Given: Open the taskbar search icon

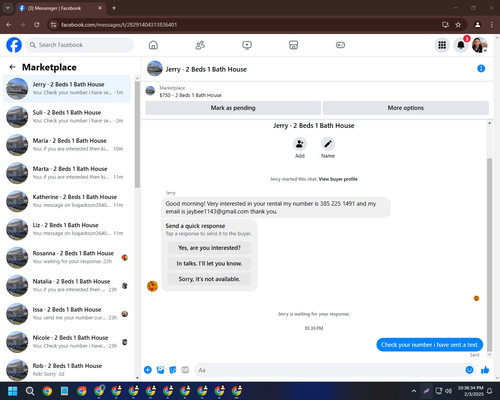Looking at the screenshot, I should [x=30, y=391].
